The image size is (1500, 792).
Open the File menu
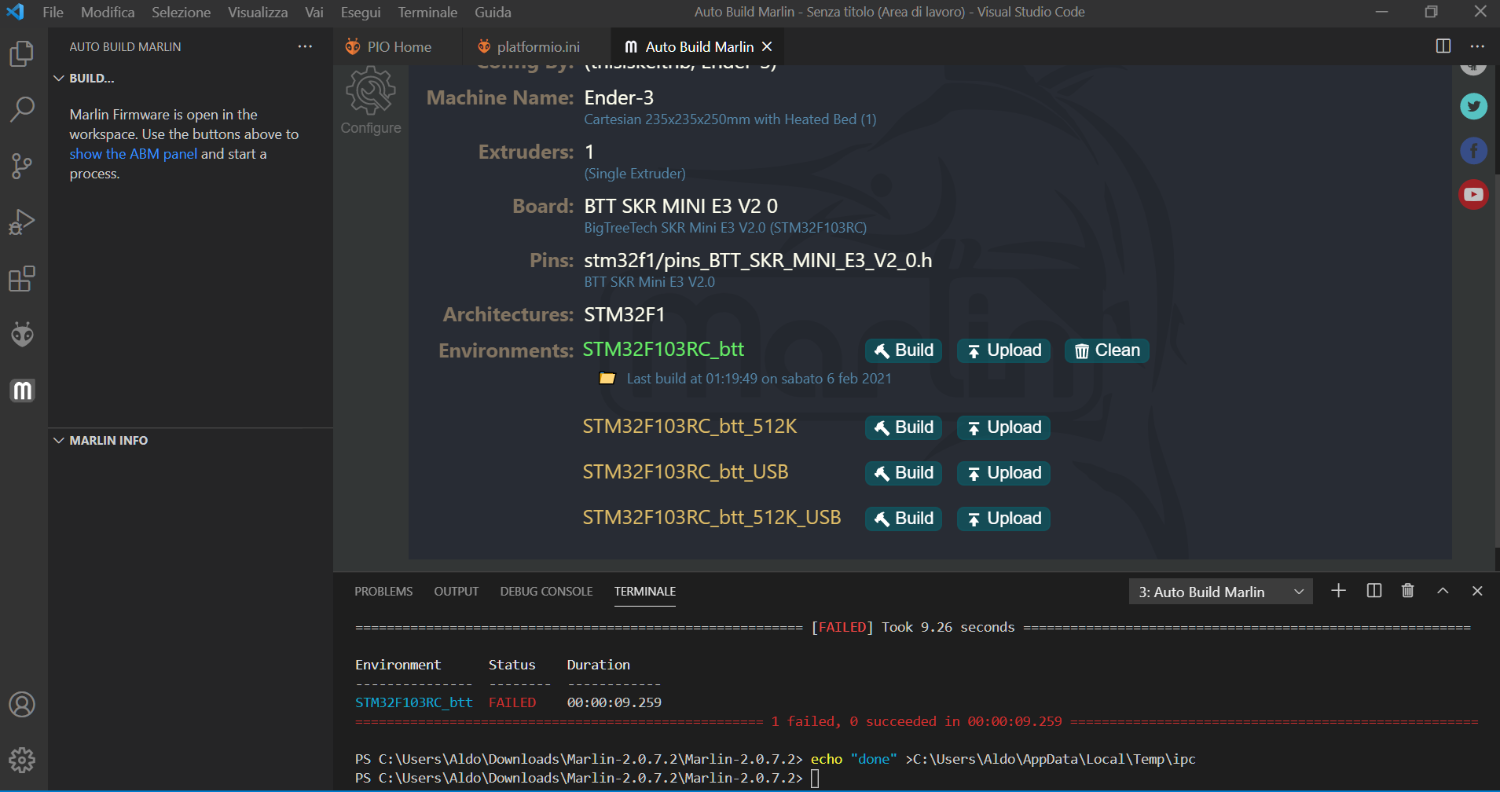point(53,12)
